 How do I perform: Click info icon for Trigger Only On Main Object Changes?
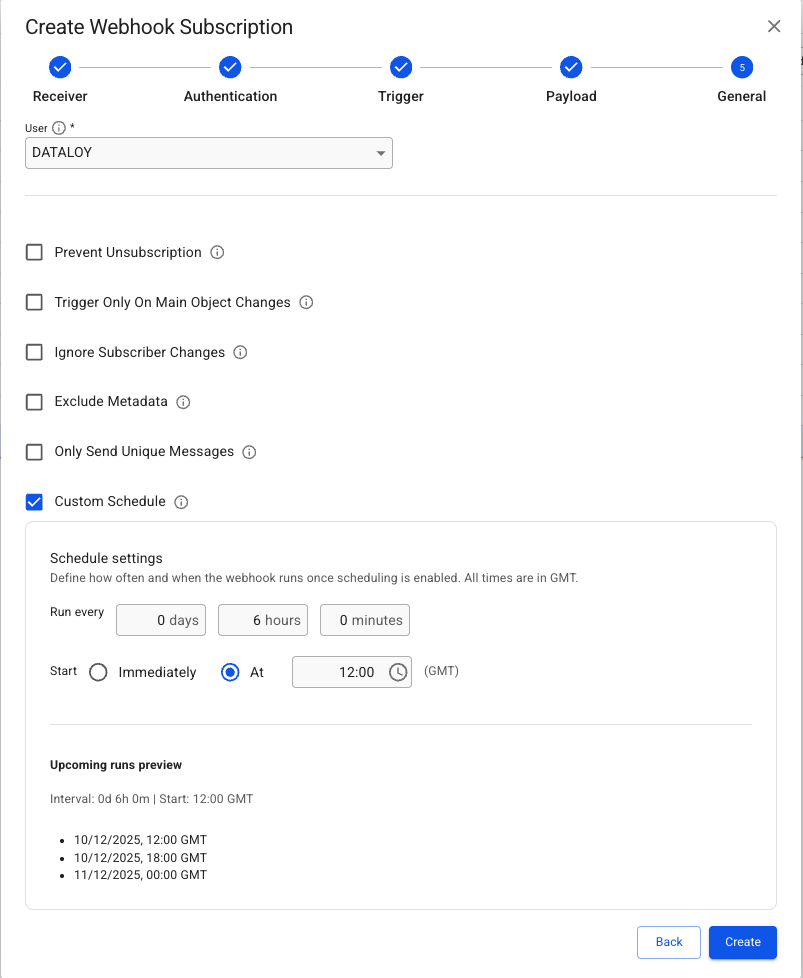(x=306, y=302)
